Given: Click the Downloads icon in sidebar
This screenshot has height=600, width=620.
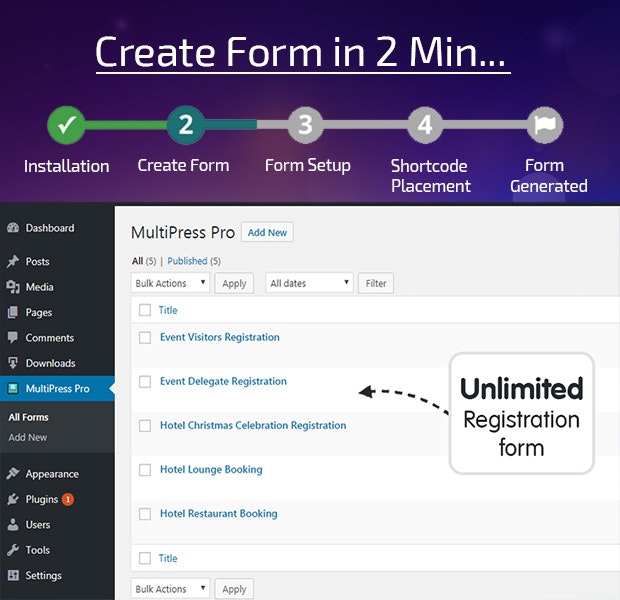Looking at the screenshot, I should (x=13, y=363).
